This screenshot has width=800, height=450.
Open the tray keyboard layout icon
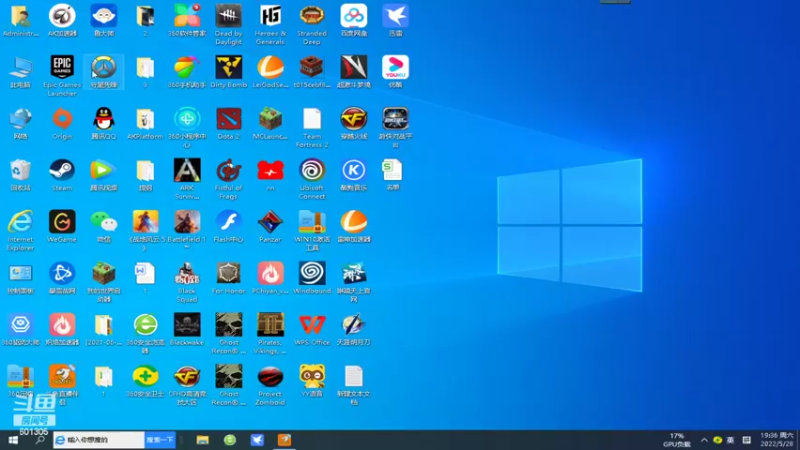click(746, 440)
